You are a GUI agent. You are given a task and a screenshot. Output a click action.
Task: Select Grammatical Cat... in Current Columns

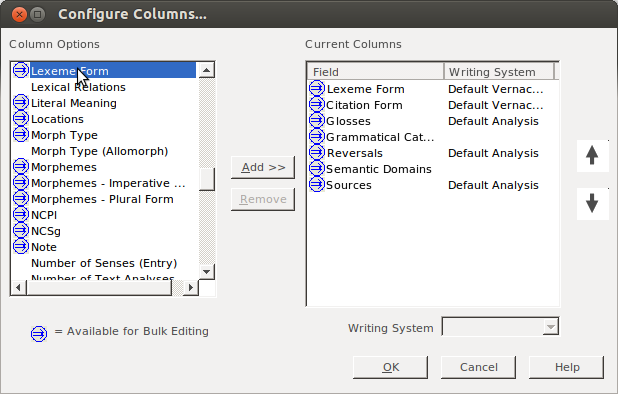[380, 137]
